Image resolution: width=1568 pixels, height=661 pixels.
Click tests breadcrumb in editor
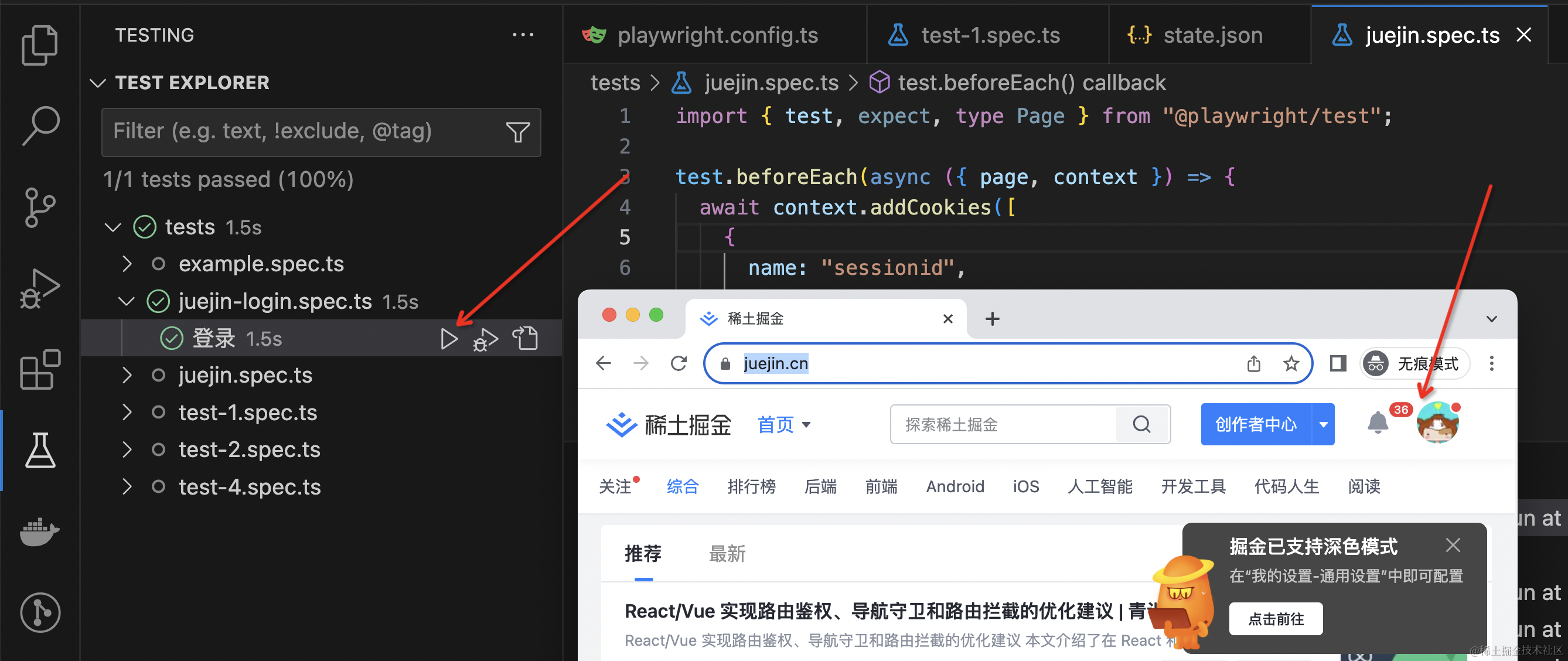pyautogui.click(x=615, y=83)
